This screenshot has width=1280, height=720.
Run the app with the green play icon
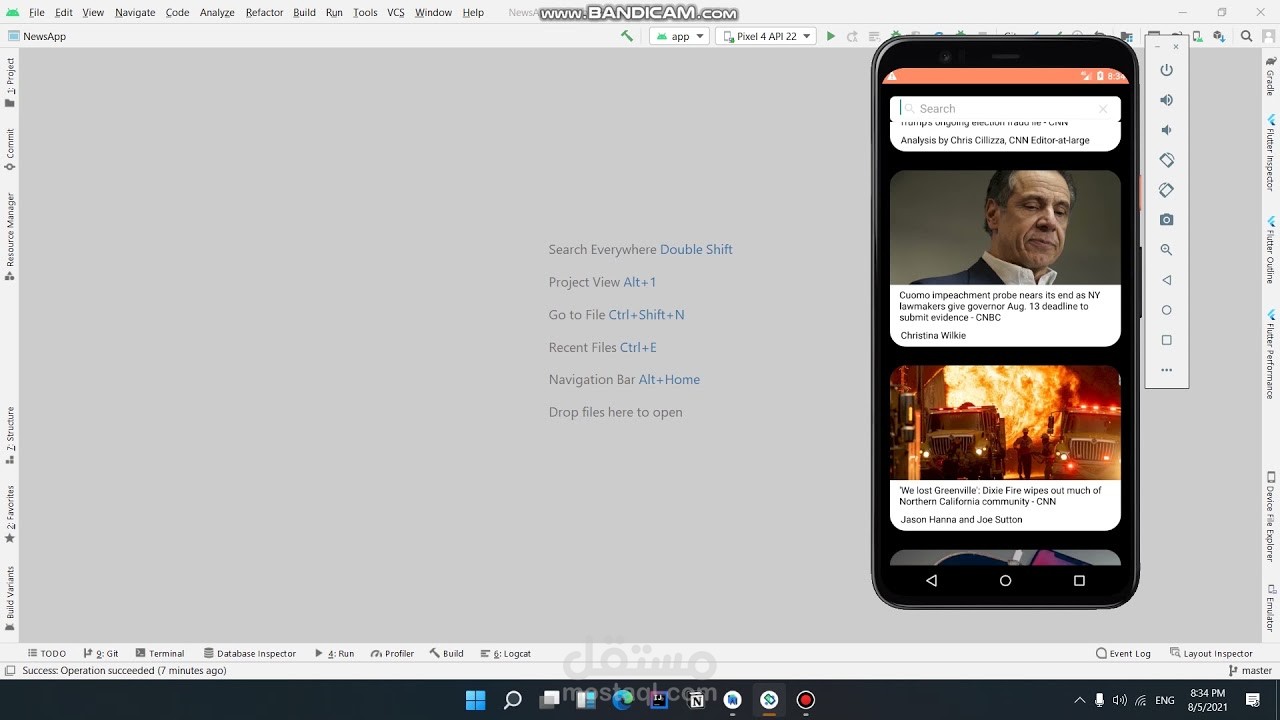[831, 35]
